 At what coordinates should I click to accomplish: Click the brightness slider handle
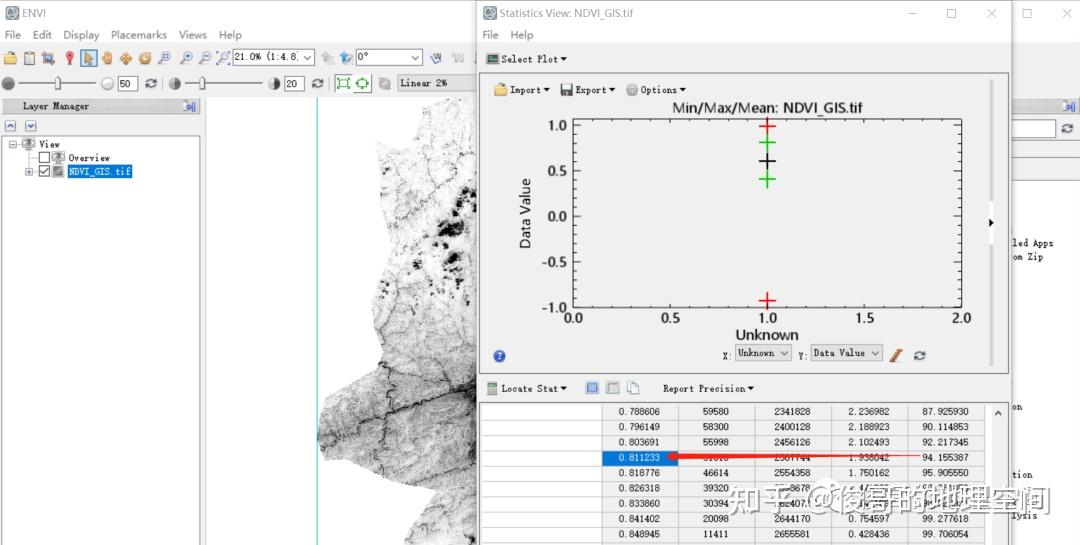point(58,84)
